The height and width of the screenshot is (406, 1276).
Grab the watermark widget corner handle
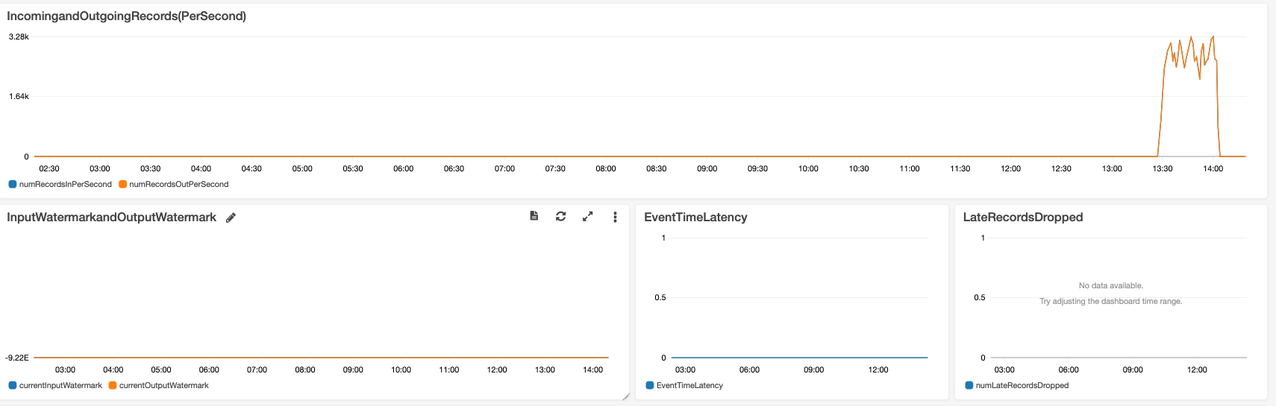(625, 397)
